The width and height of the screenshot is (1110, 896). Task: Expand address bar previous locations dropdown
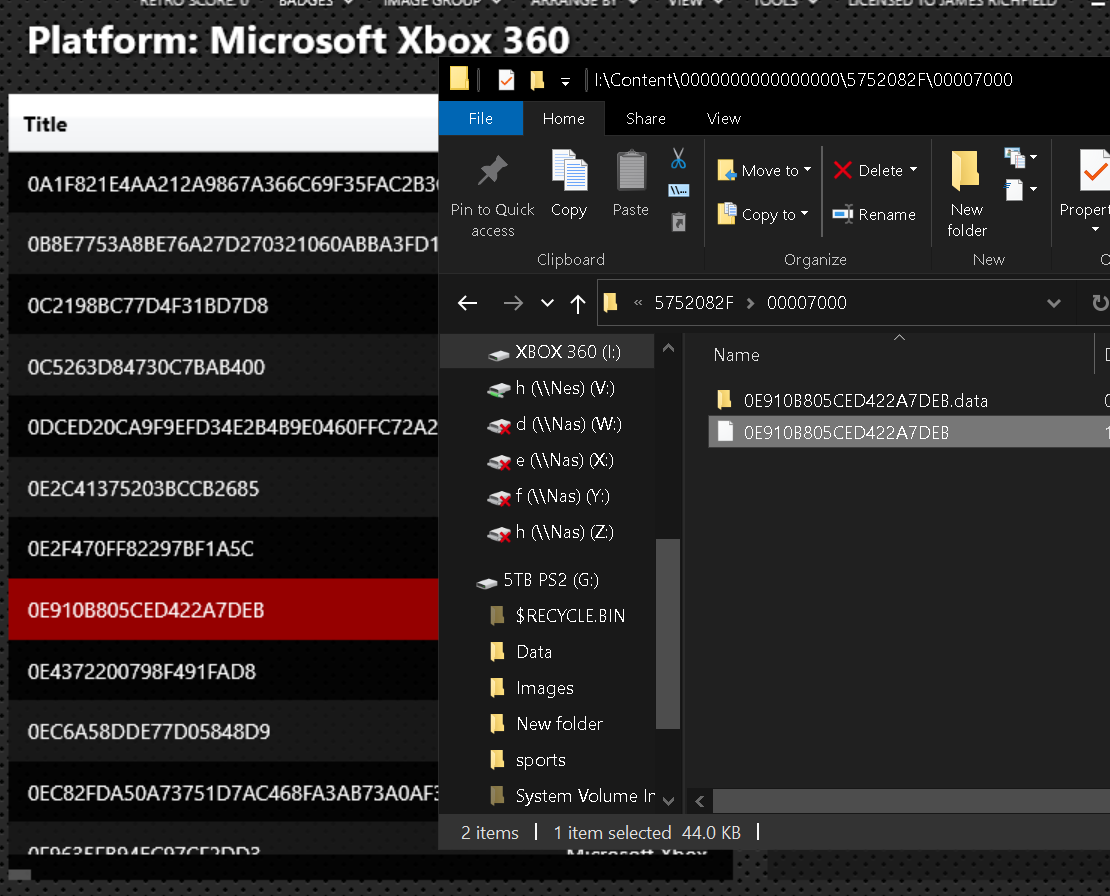(x=1053, y=303)
